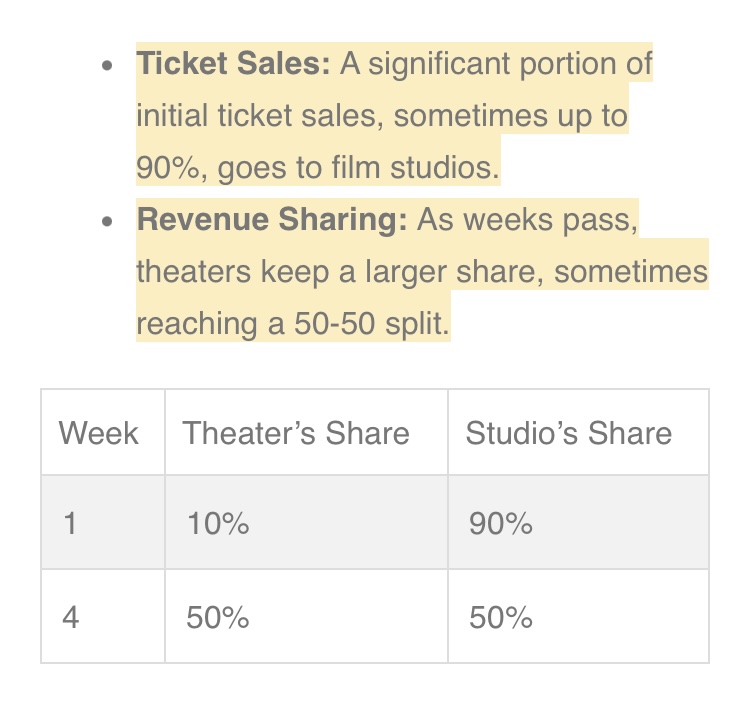
Task: Click the 'Studio's Share' column header
Action: 568,433
